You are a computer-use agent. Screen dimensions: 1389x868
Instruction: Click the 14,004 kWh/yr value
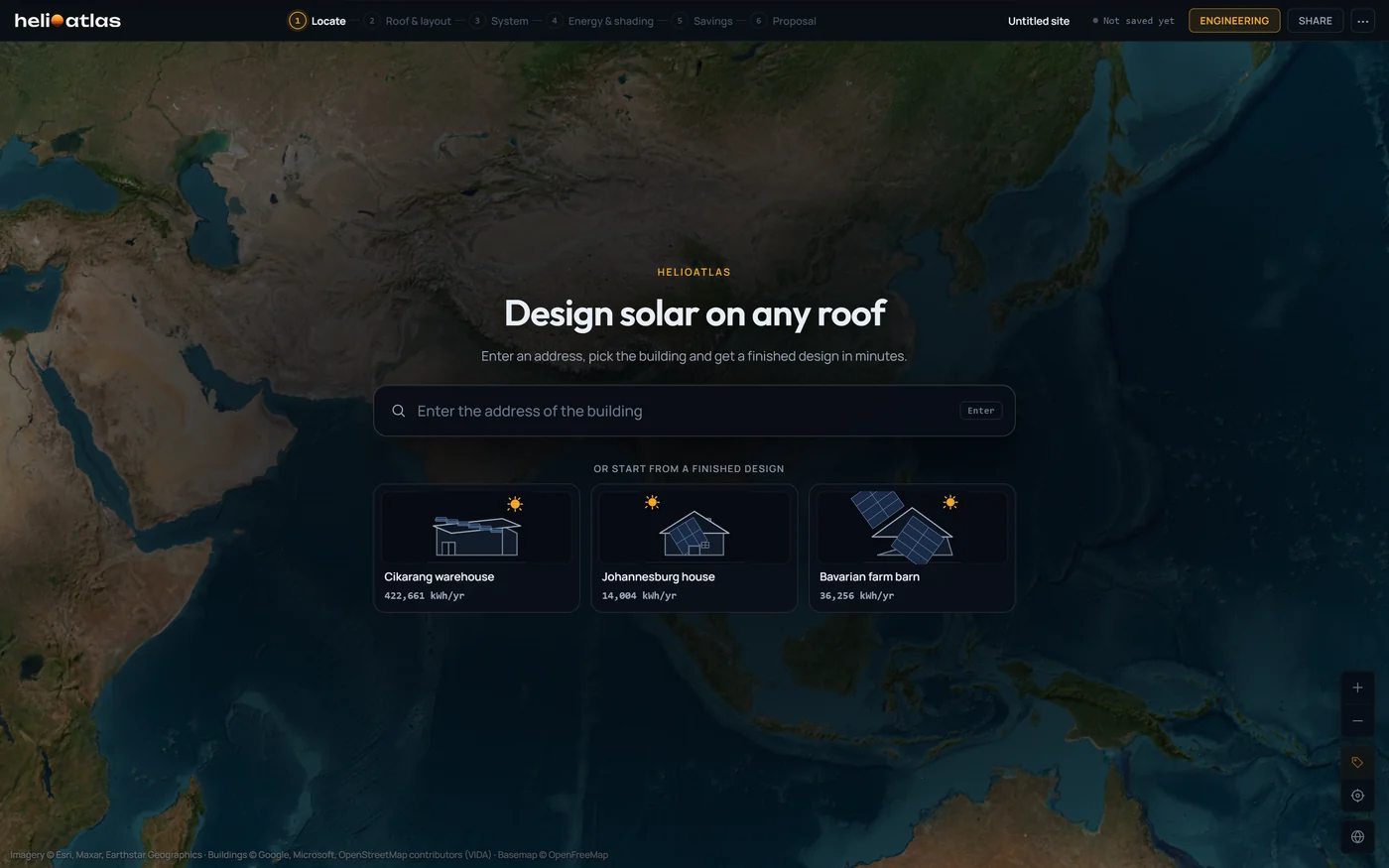pyautogui.click(x=639, y=596)
